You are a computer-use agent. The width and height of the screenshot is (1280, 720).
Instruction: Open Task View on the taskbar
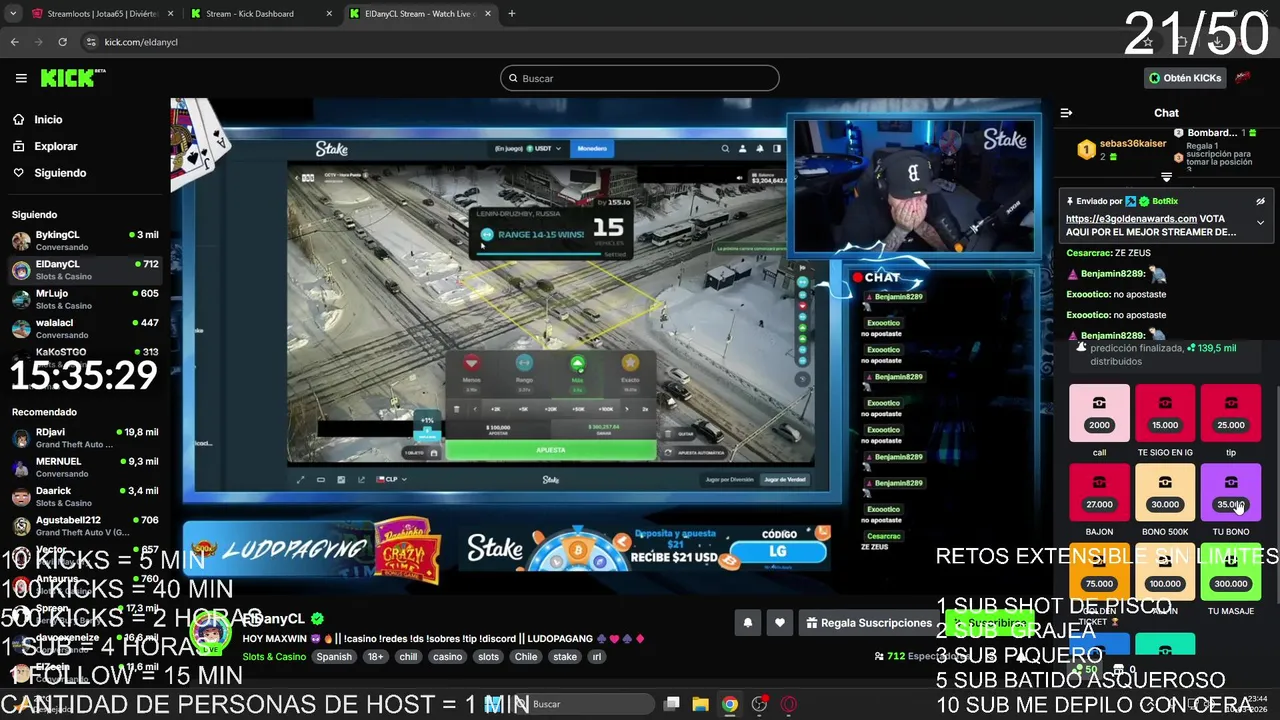(x=672, y=704)
